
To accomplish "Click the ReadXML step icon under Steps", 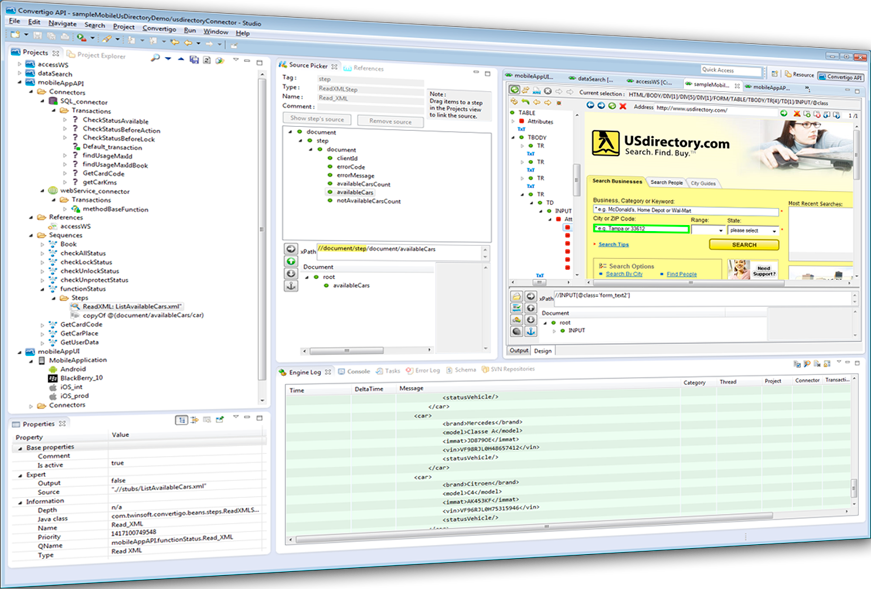I will (77, 307).
